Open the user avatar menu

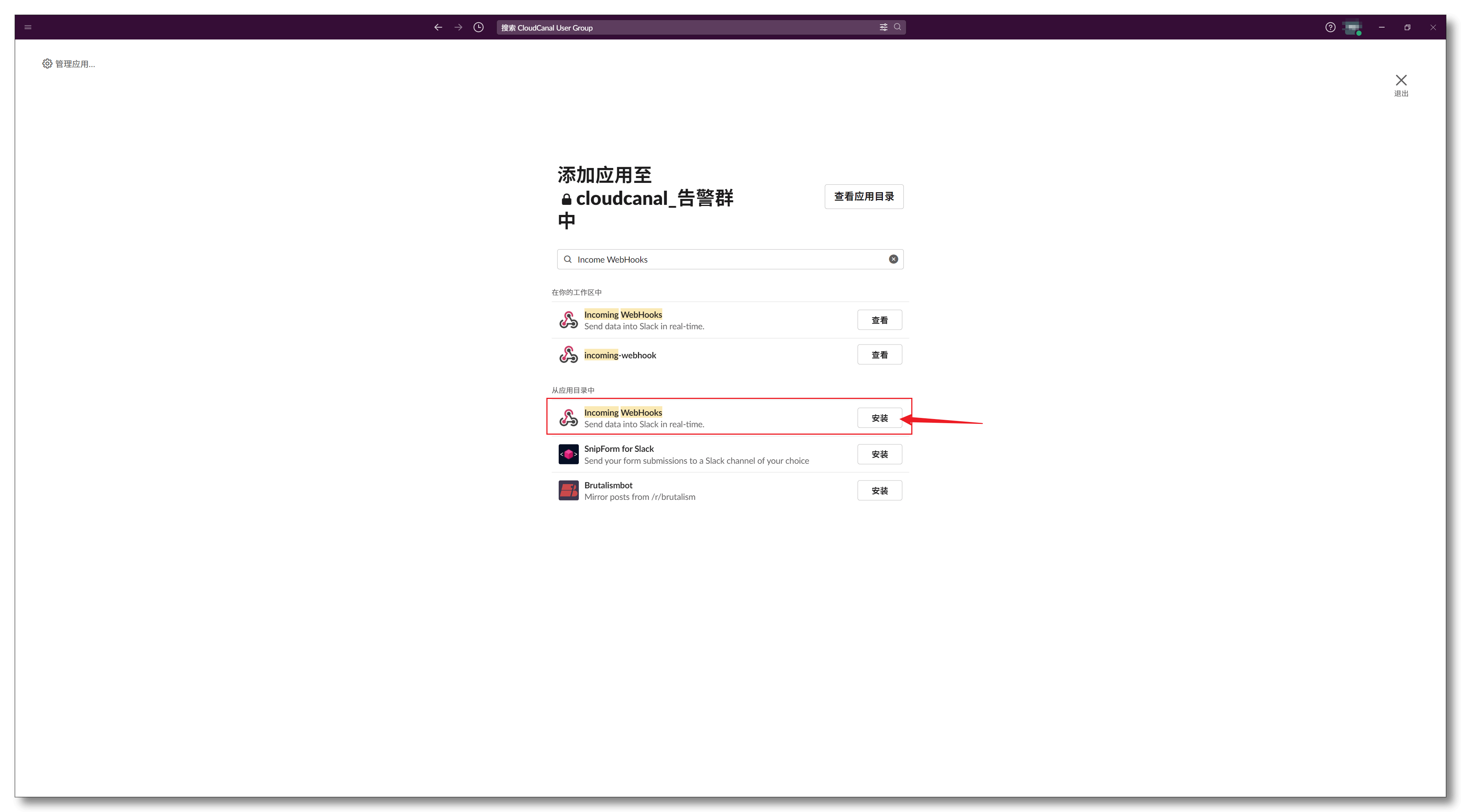[1353, 28]
